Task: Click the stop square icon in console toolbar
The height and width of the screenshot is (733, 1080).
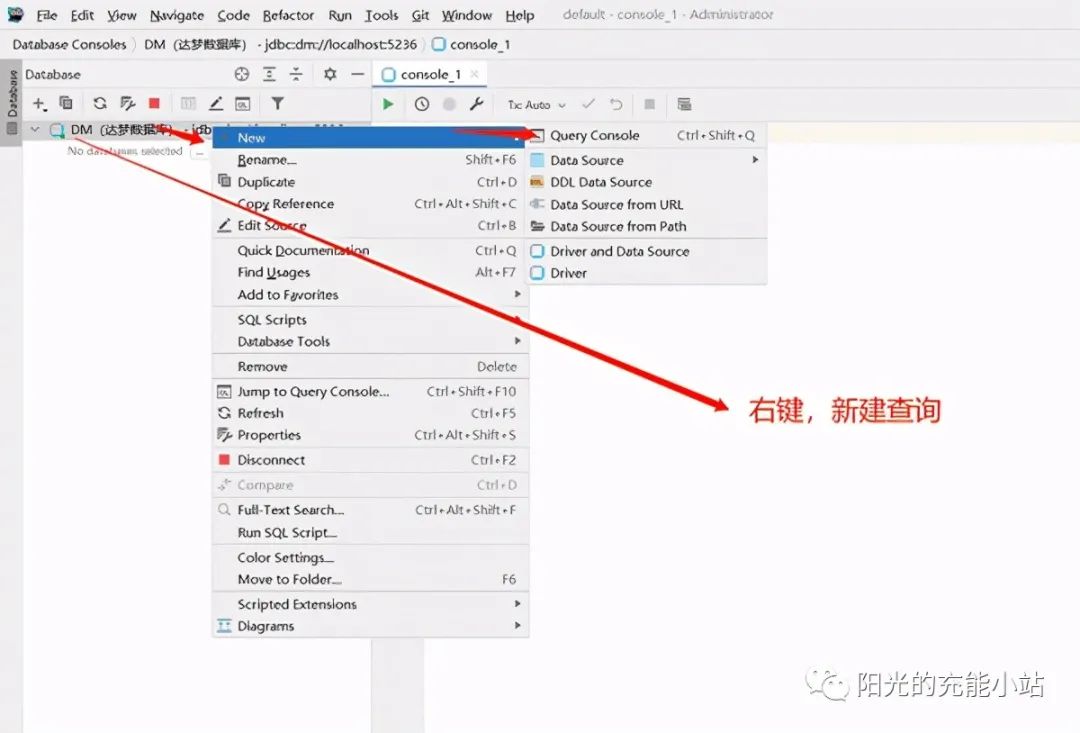Action: pyautogui.click(x=650, y=104)
